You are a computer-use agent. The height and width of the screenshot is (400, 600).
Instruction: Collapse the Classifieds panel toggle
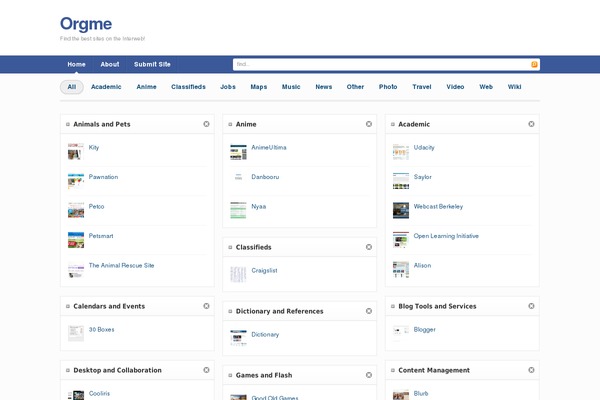click(x=230, y=247)
